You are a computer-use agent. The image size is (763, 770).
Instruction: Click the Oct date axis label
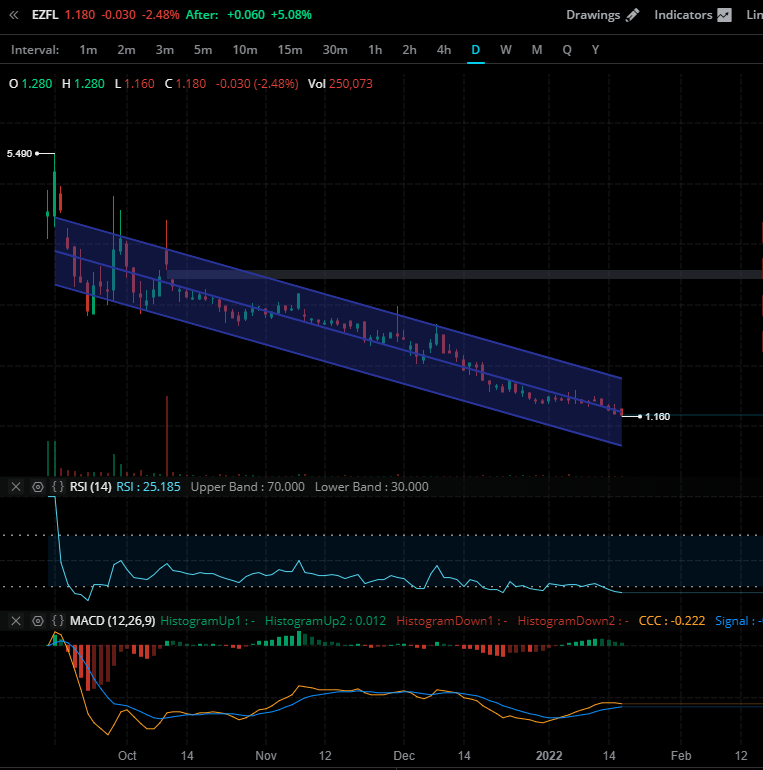pos(127,755)
